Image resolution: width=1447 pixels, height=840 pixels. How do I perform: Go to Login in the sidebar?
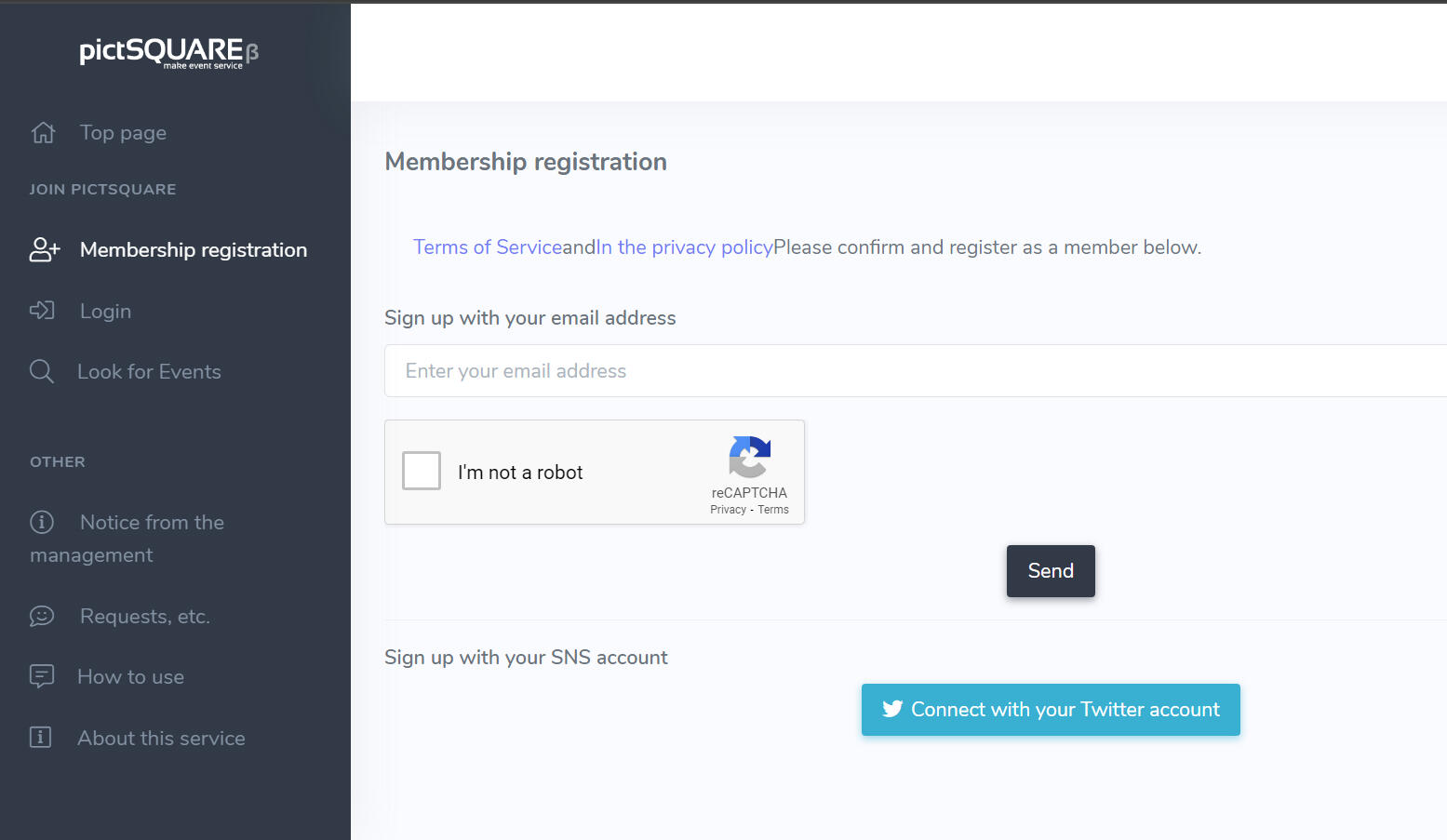pos(105,312)
